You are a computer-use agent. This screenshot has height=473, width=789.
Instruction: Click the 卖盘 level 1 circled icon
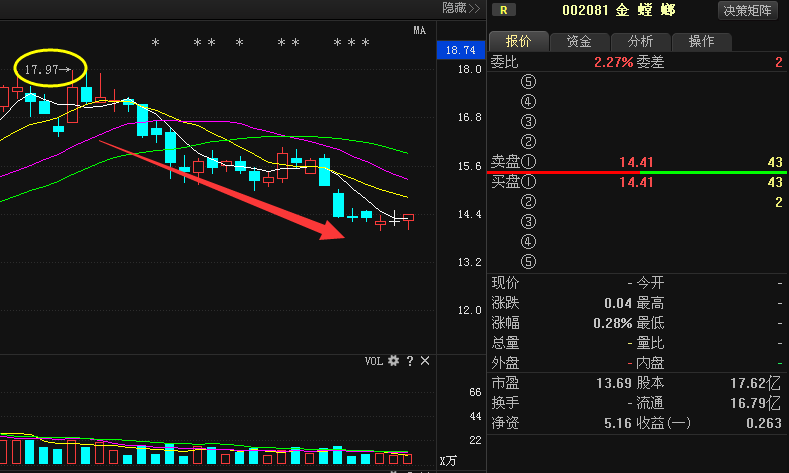[529, 162]
